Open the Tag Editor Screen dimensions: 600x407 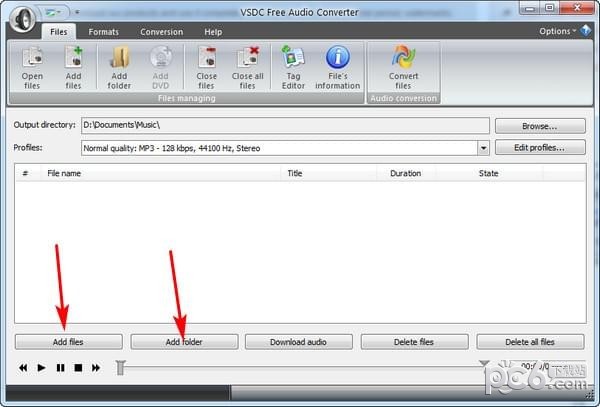[293, 68]
